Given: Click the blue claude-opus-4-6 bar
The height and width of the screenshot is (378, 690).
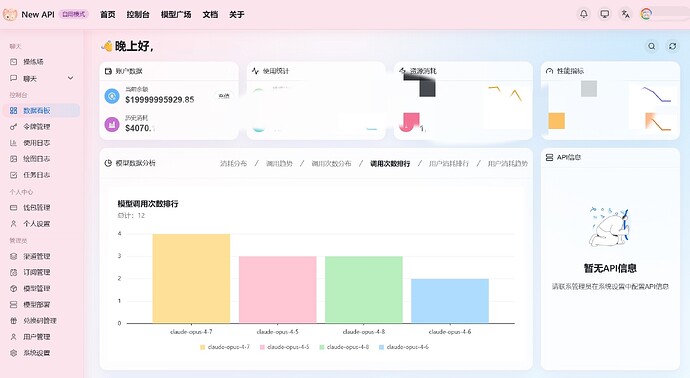Looking at the screenshot, I should (450, 301).
